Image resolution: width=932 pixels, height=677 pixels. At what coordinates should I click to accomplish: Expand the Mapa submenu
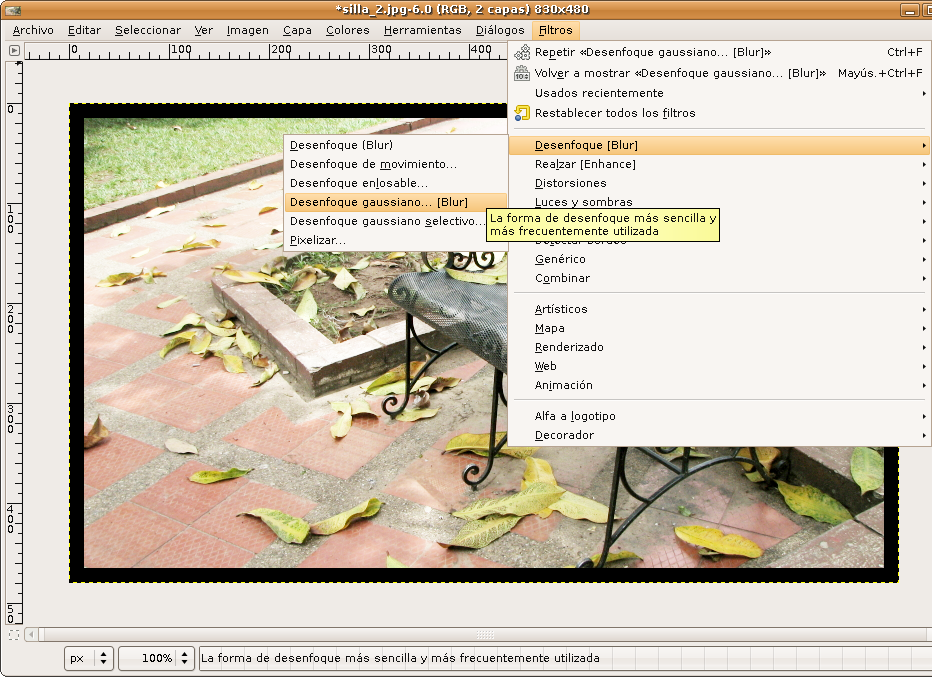(720, 328)
